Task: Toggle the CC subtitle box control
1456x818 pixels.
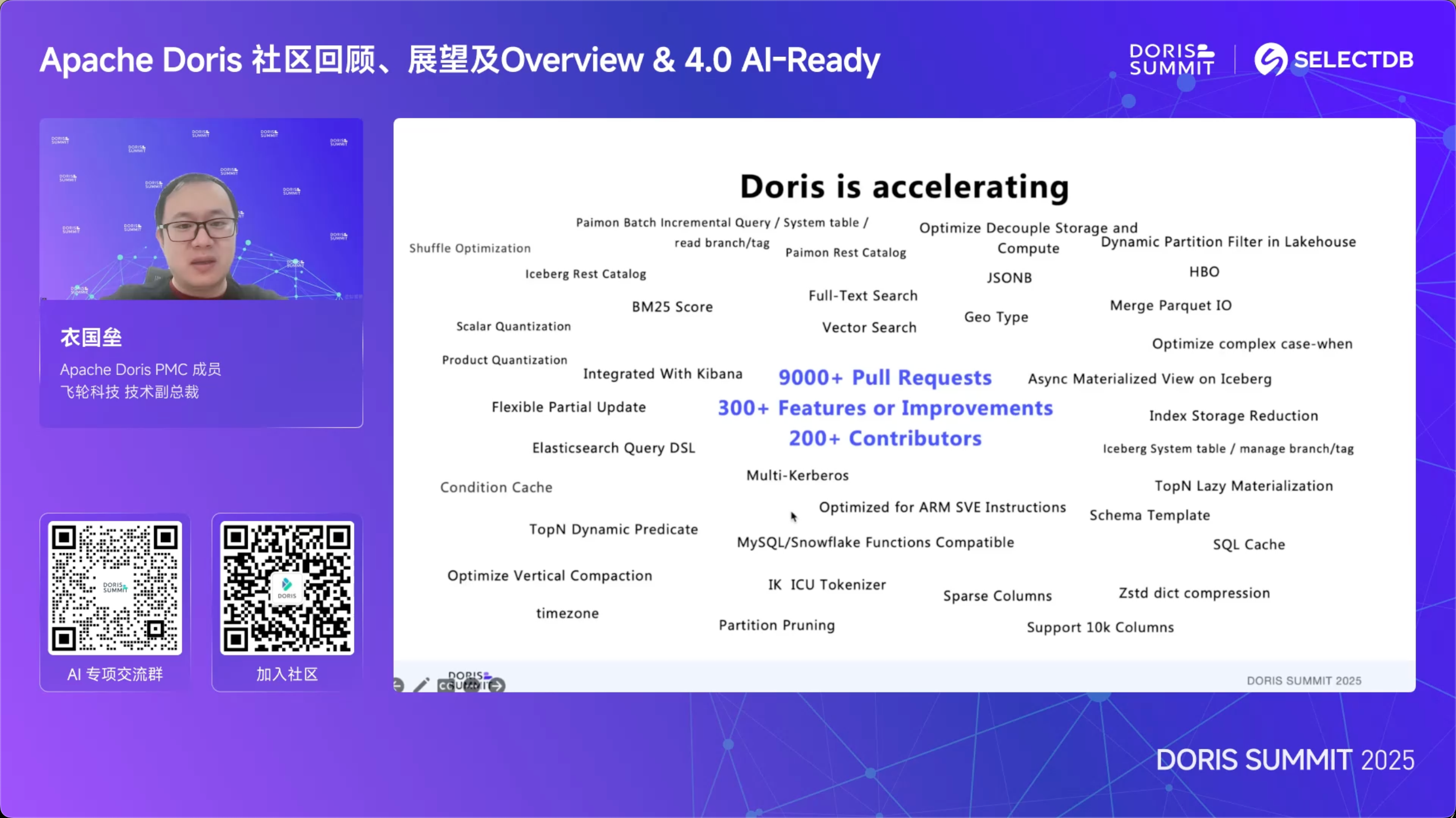Action: pos(447,686)
